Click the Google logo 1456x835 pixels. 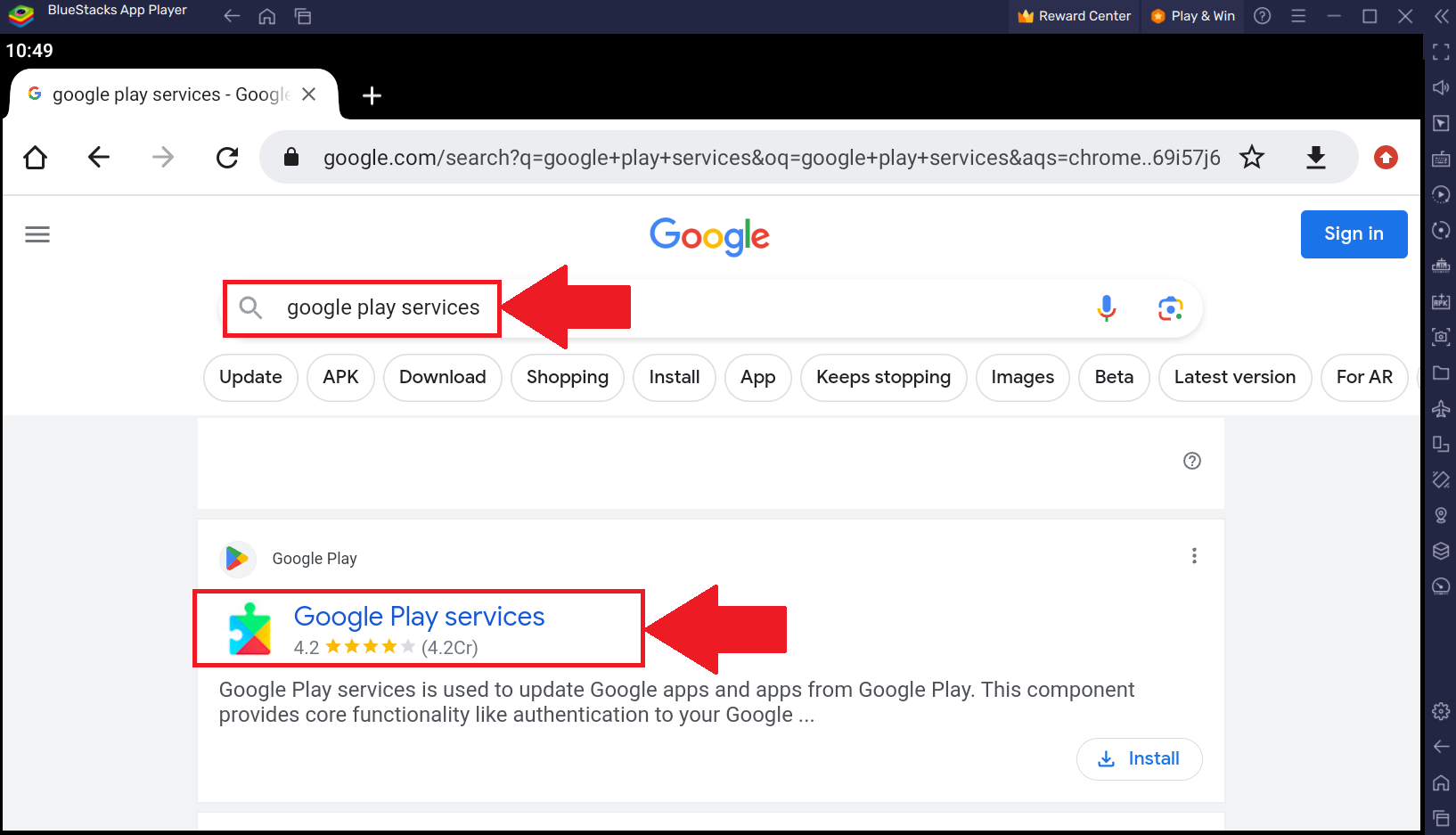[x=709, y=236]
